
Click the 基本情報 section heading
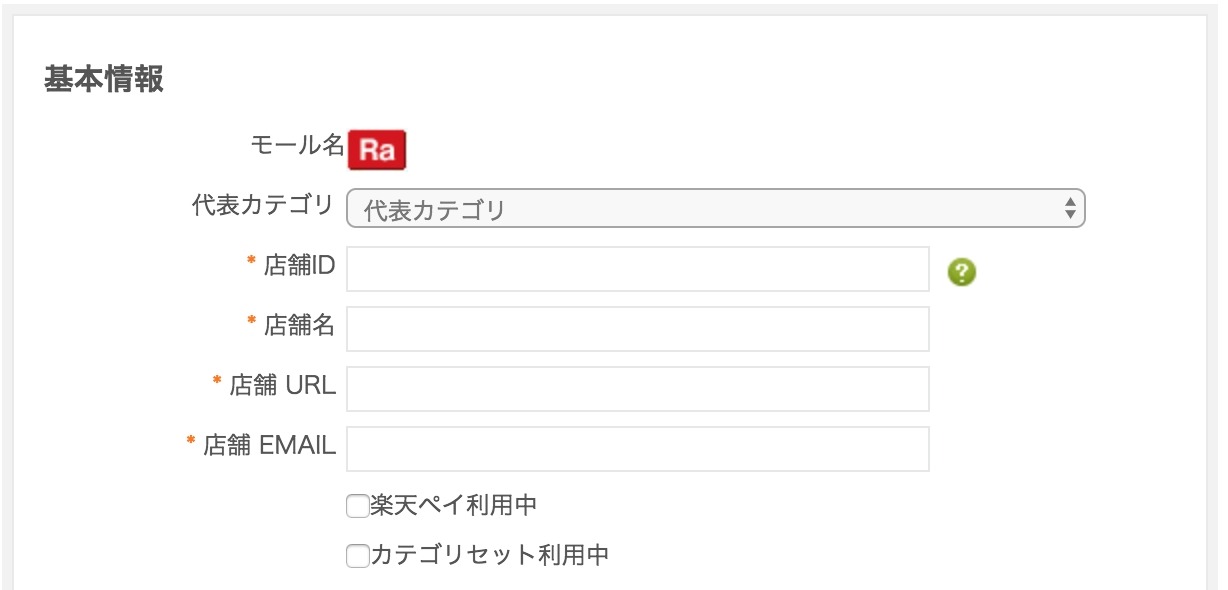point(104,80)
